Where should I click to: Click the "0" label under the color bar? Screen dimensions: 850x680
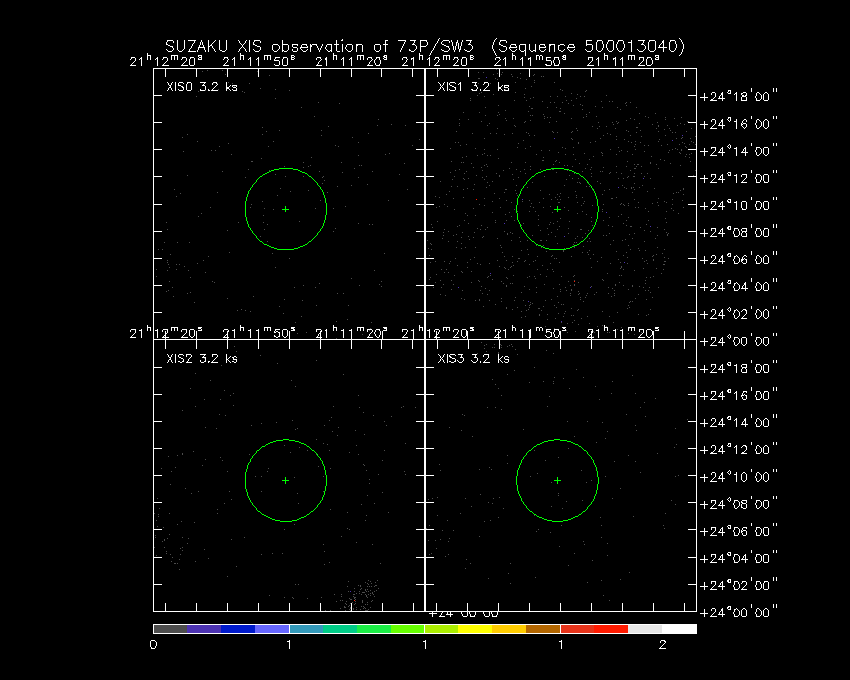click(153, 645)
